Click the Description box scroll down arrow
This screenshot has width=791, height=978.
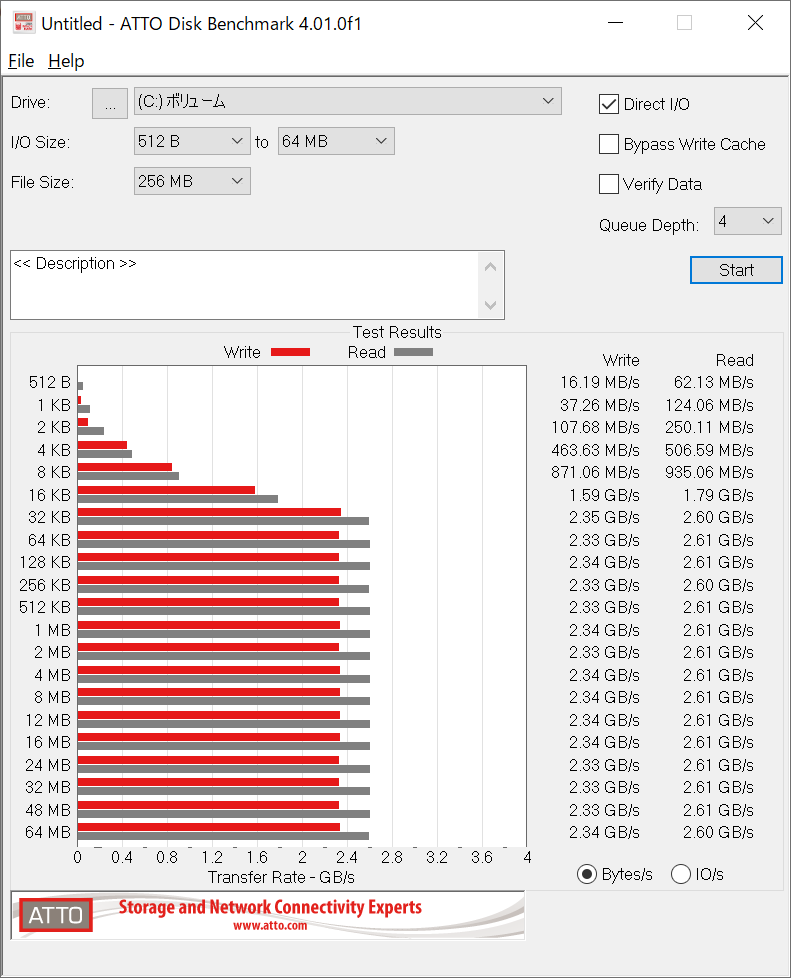490,304
